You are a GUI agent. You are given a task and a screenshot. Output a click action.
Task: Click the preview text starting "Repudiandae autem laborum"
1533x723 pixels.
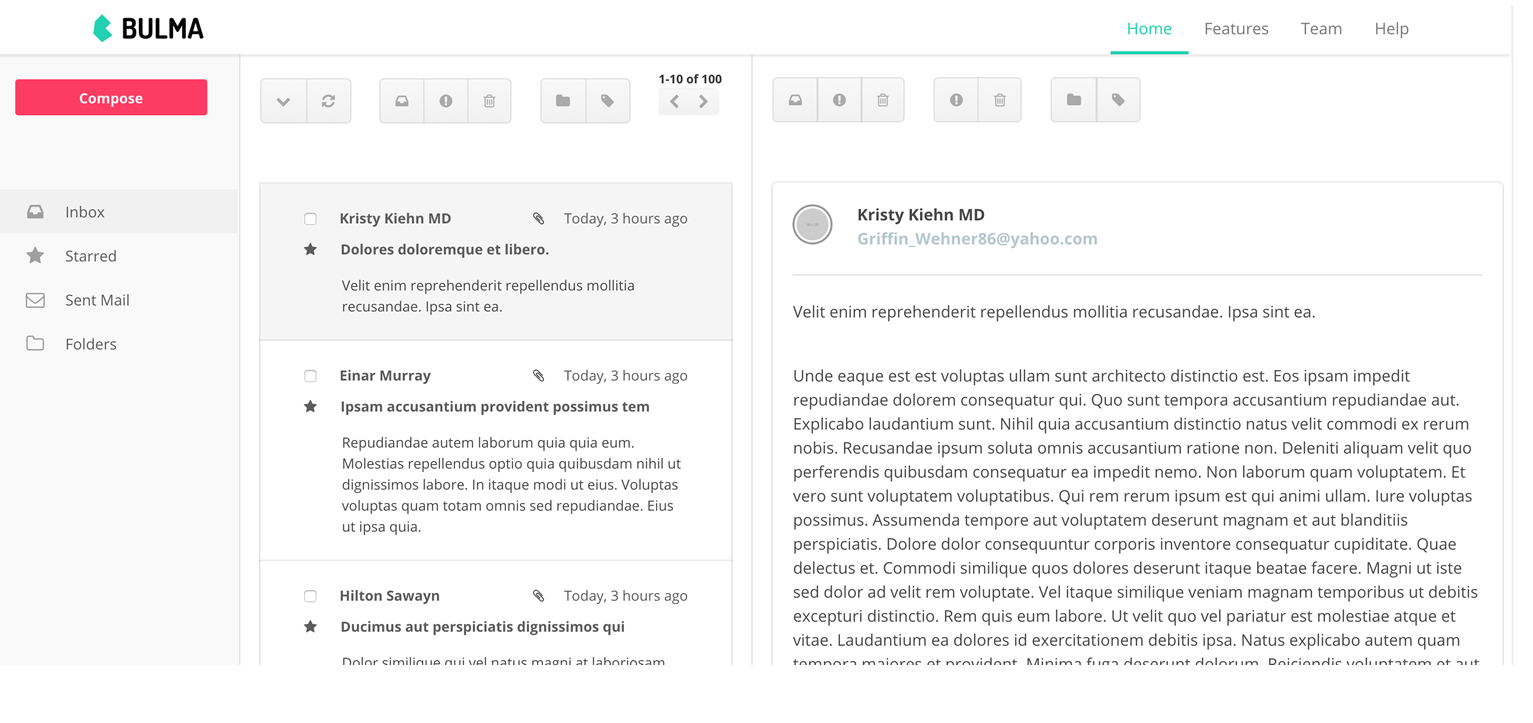click(511, 484)
